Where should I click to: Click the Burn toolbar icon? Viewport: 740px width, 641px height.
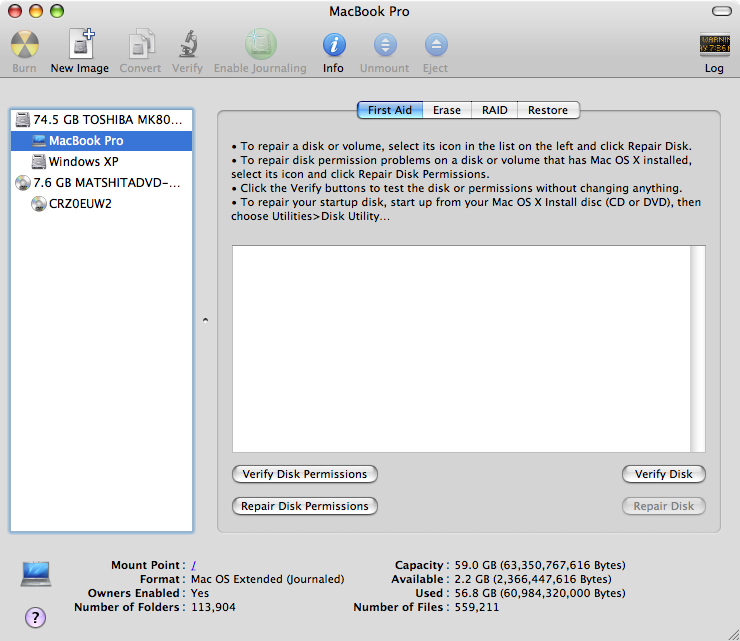25,44
